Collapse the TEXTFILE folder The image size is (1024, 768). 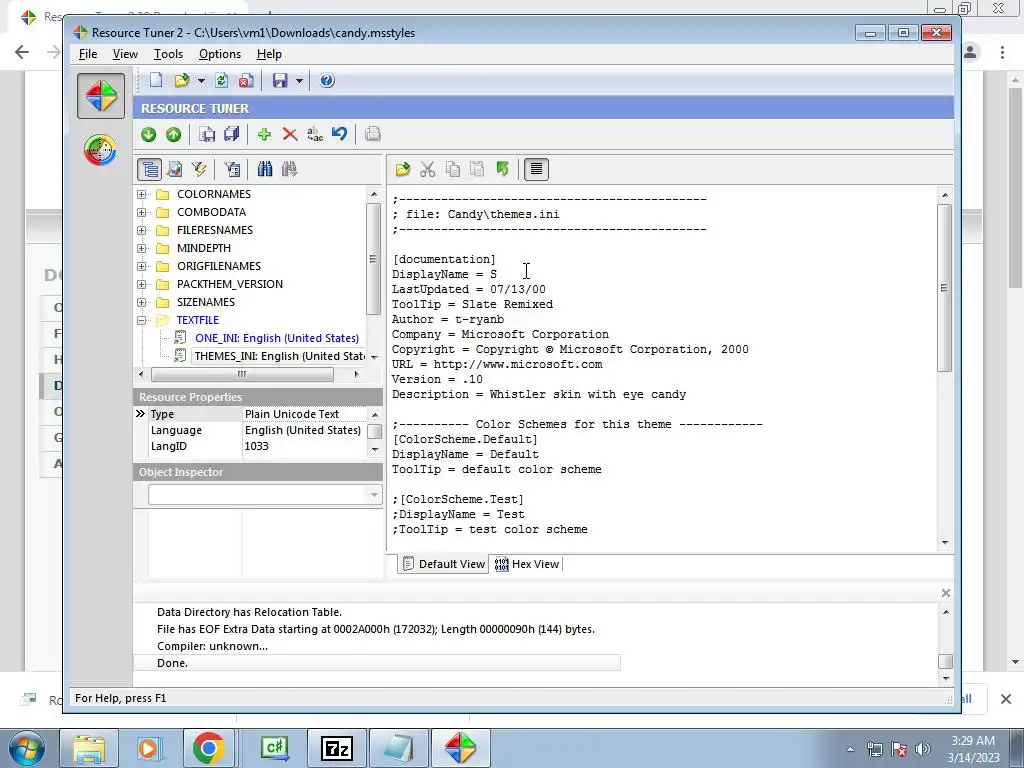(142, 320)
